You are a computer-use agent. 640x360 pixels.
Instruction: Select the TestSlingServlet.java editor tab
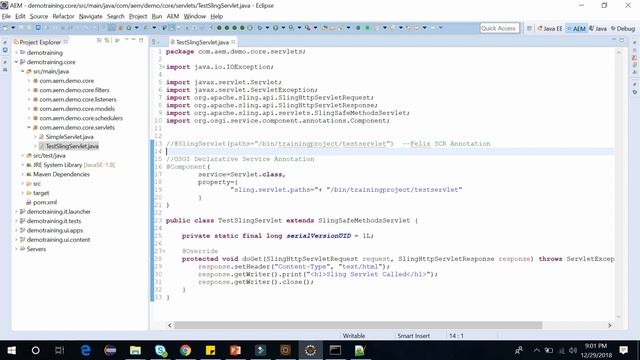point(202,42)
